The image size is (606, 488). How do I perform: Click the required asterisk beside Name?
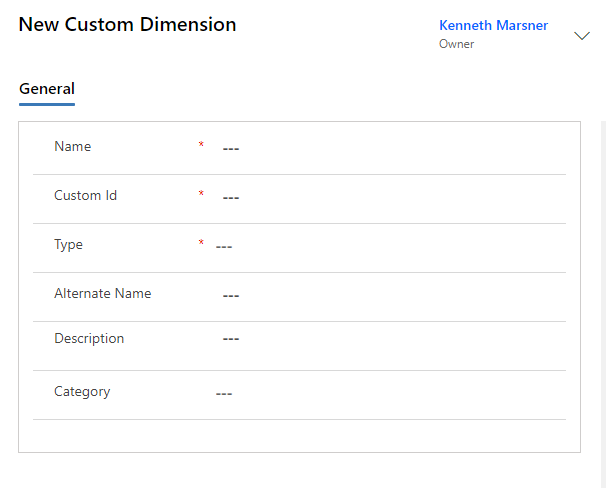click(201, 146)
